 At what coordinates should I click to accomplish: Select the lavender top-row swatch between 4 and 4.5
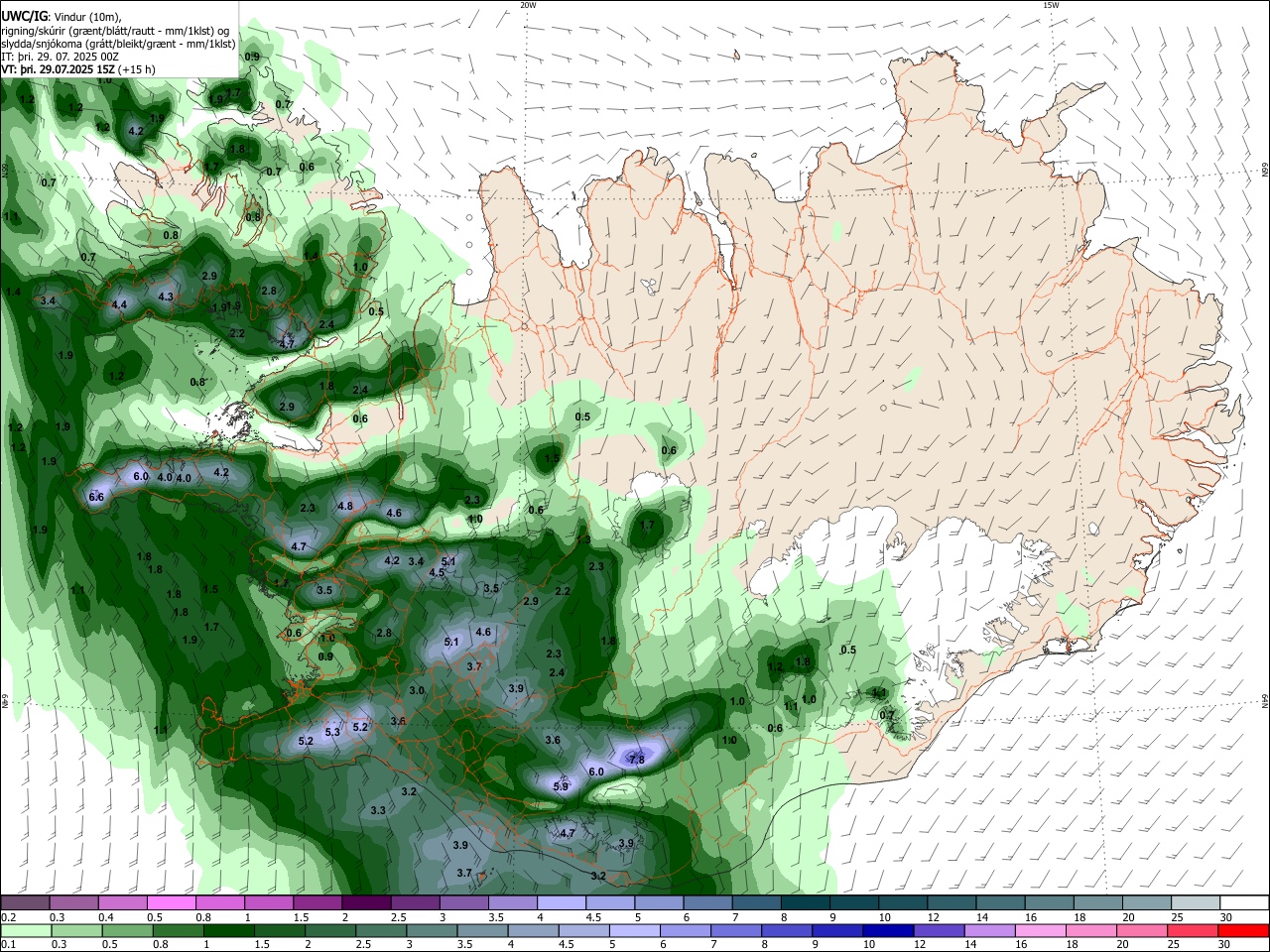point(562,902)
